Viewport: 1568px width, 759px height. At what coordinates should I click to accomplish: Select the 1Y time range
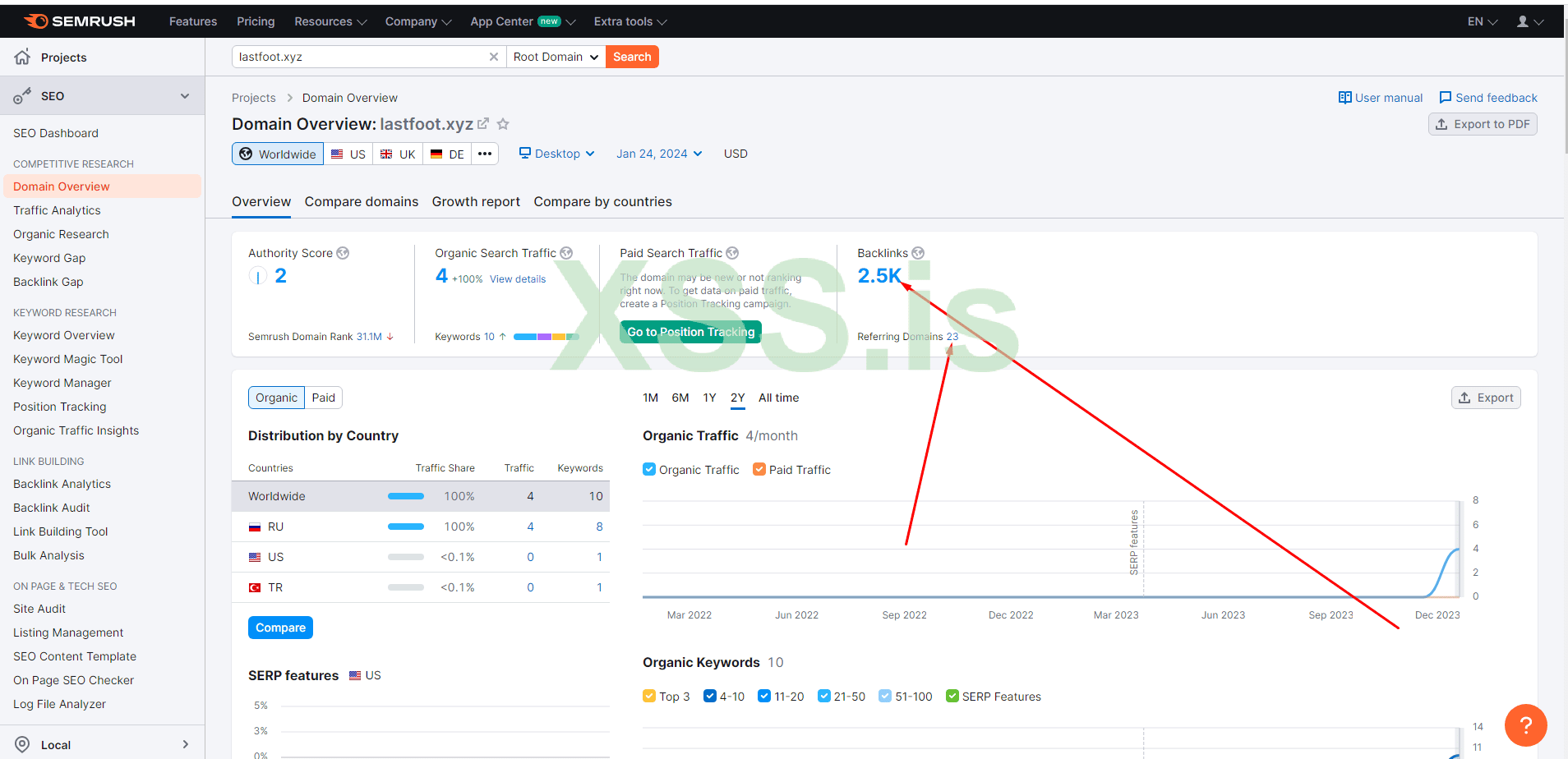710,398
